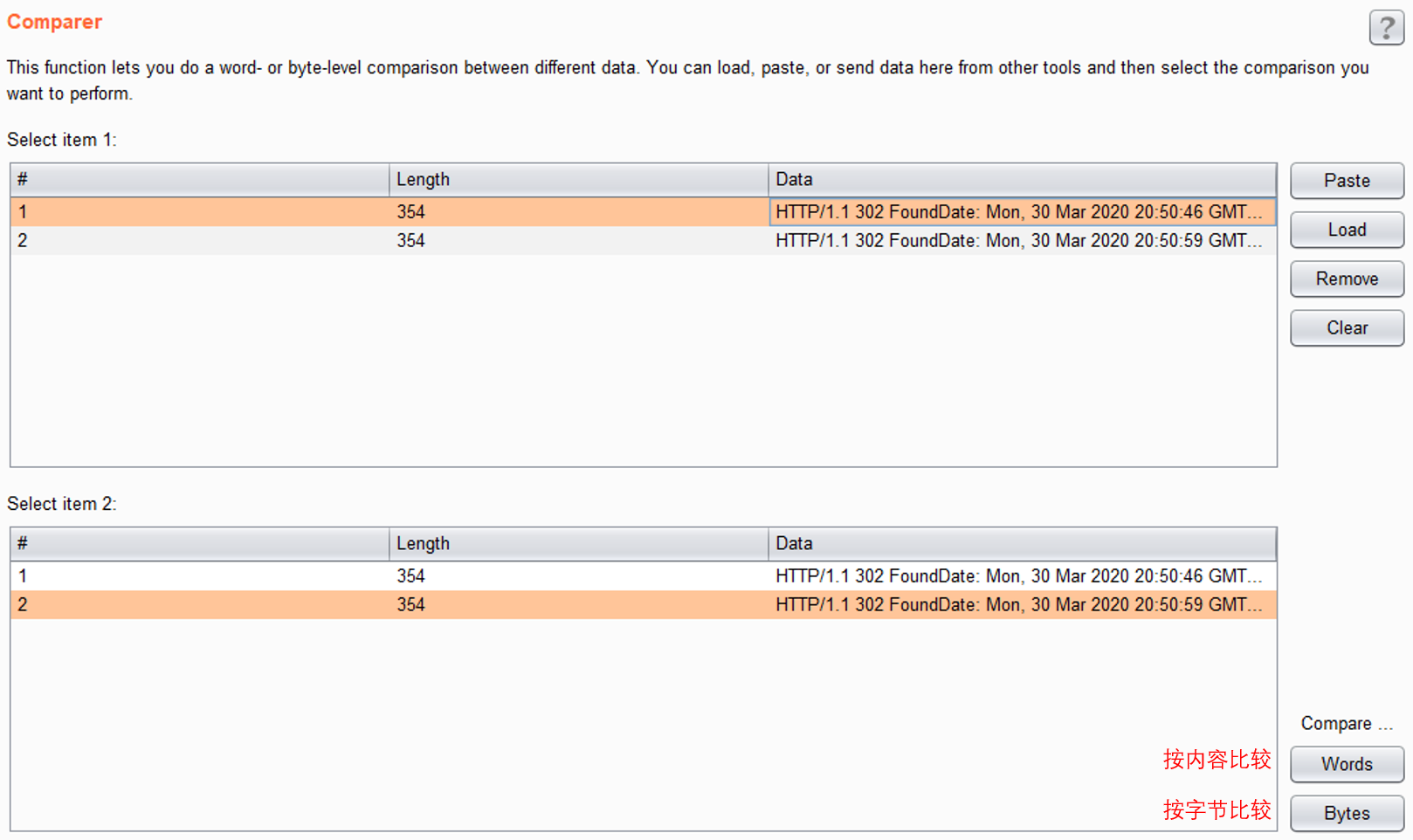This screenshot has width=1413, height=840.
Task: Sort item 1 table by Data column
Action: (1021, 180)
